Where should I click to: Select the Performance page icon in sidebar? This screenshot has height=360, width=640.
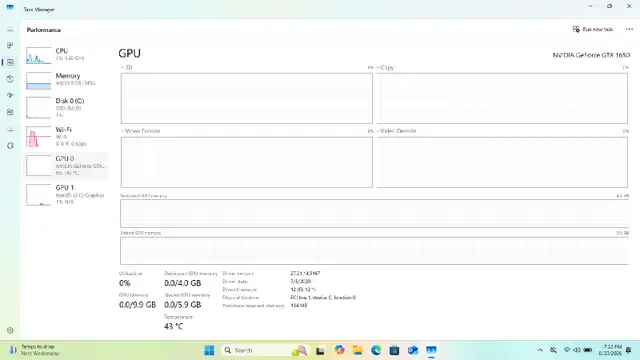tap(10, 62)
